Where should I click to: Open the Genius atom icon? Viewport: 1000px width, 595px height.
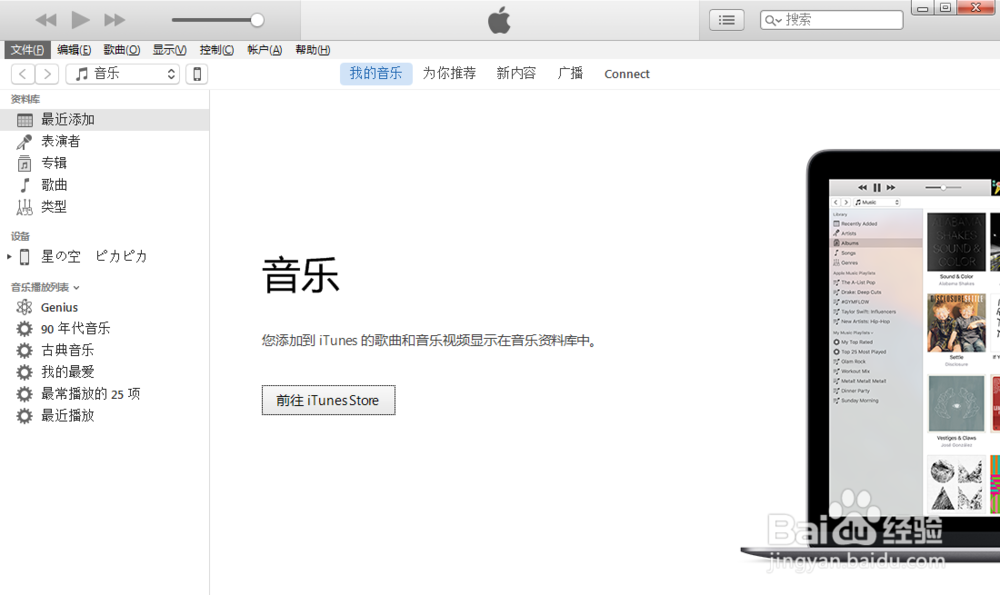[x=24, y=307]
